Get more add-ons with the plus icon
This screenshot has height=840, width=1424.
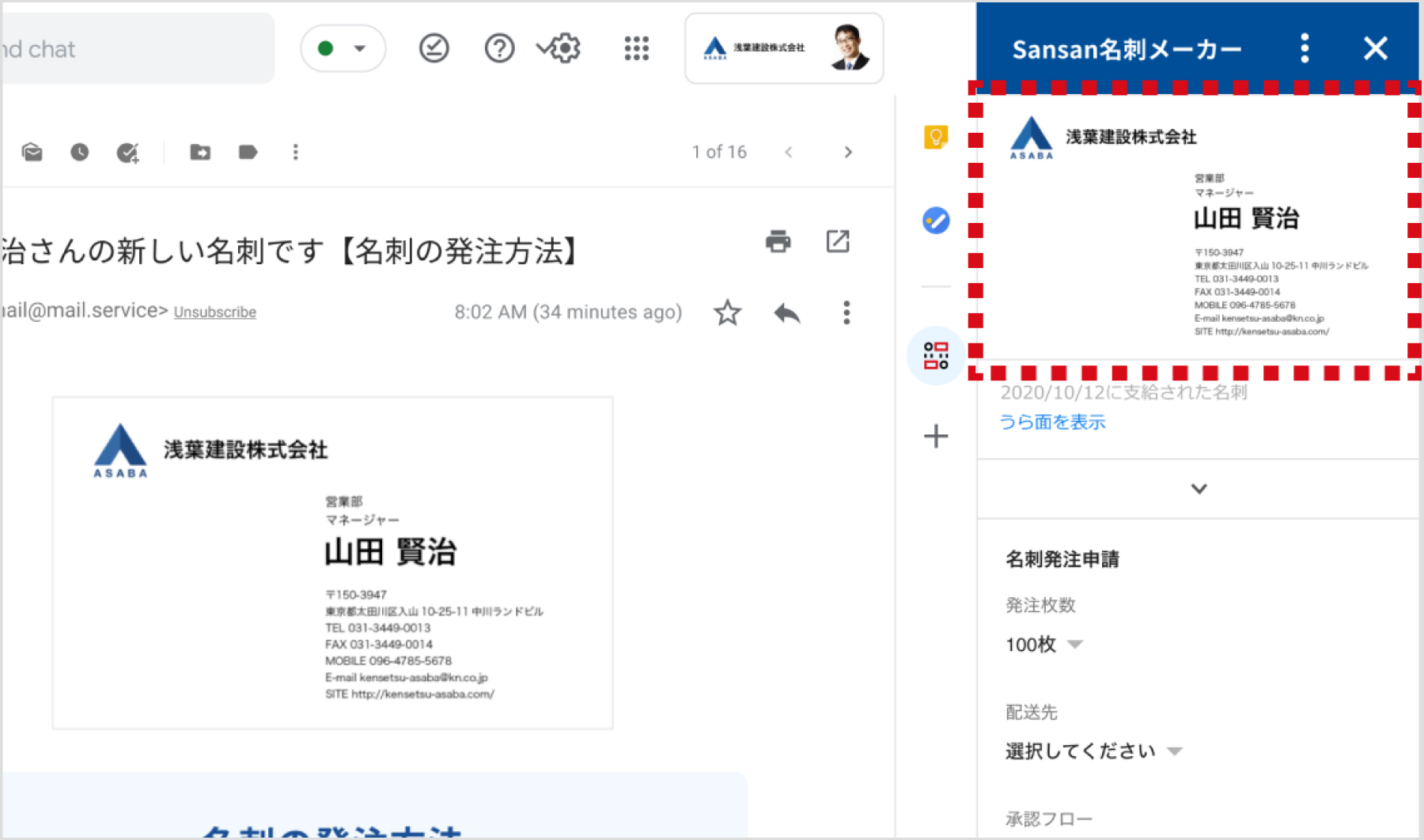936,436
